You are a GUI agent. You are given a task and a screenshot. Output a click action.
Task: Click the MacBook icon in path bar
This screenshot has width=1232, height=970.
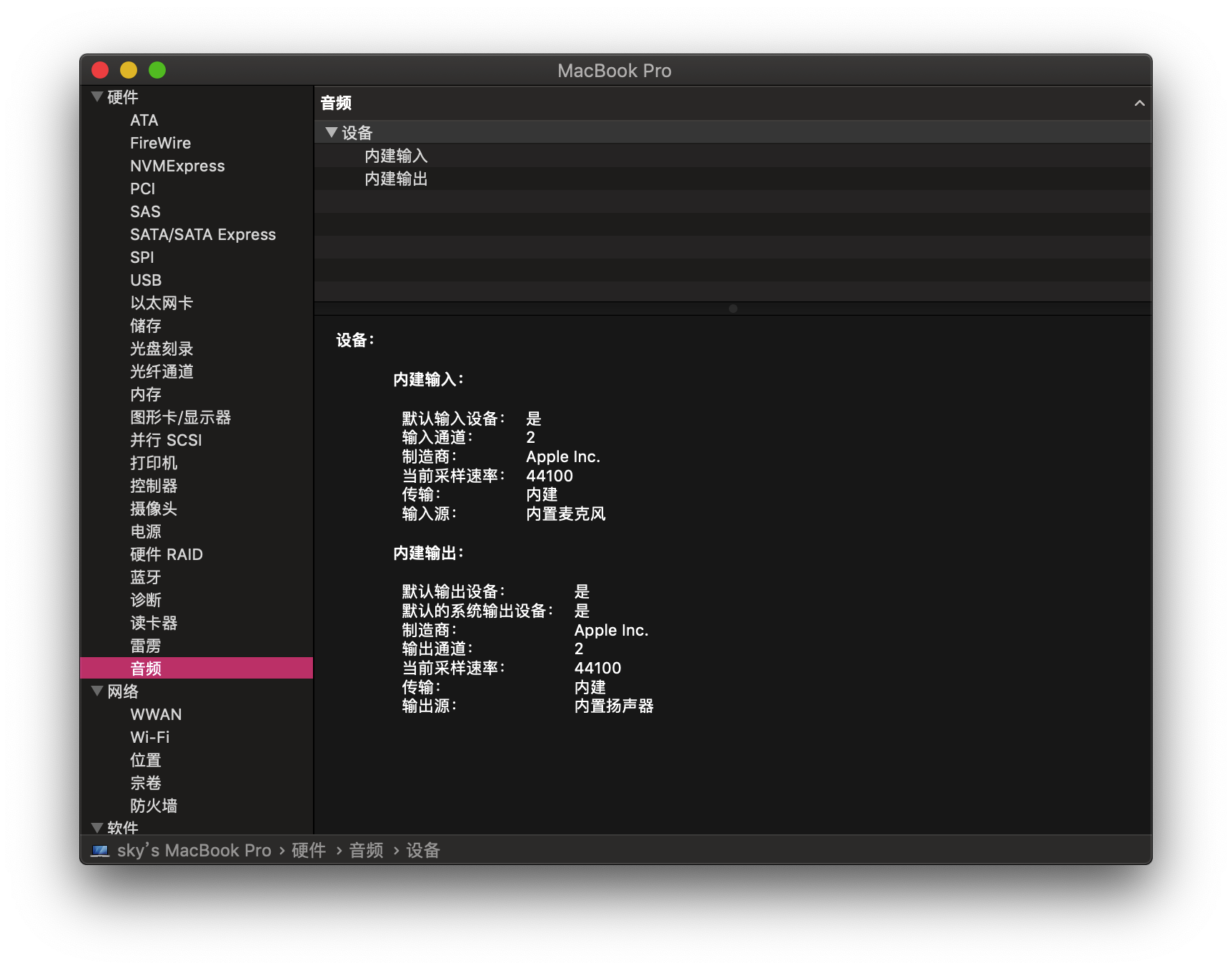click(100, 850)
